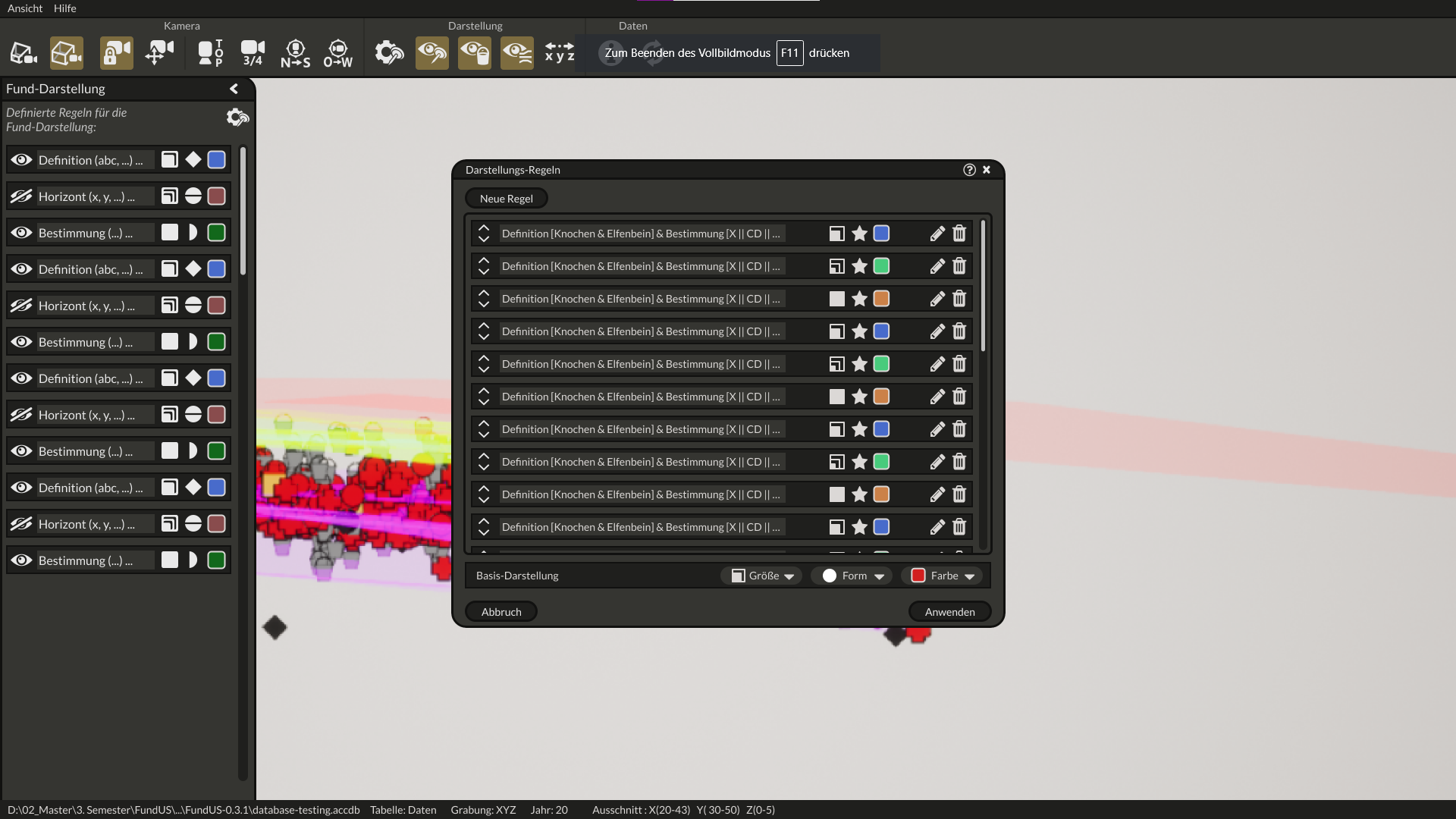The width and height of the screenshot is (1456, 819).
Task: Collapse the Fund-Darstellung panel
Action: 234,89
